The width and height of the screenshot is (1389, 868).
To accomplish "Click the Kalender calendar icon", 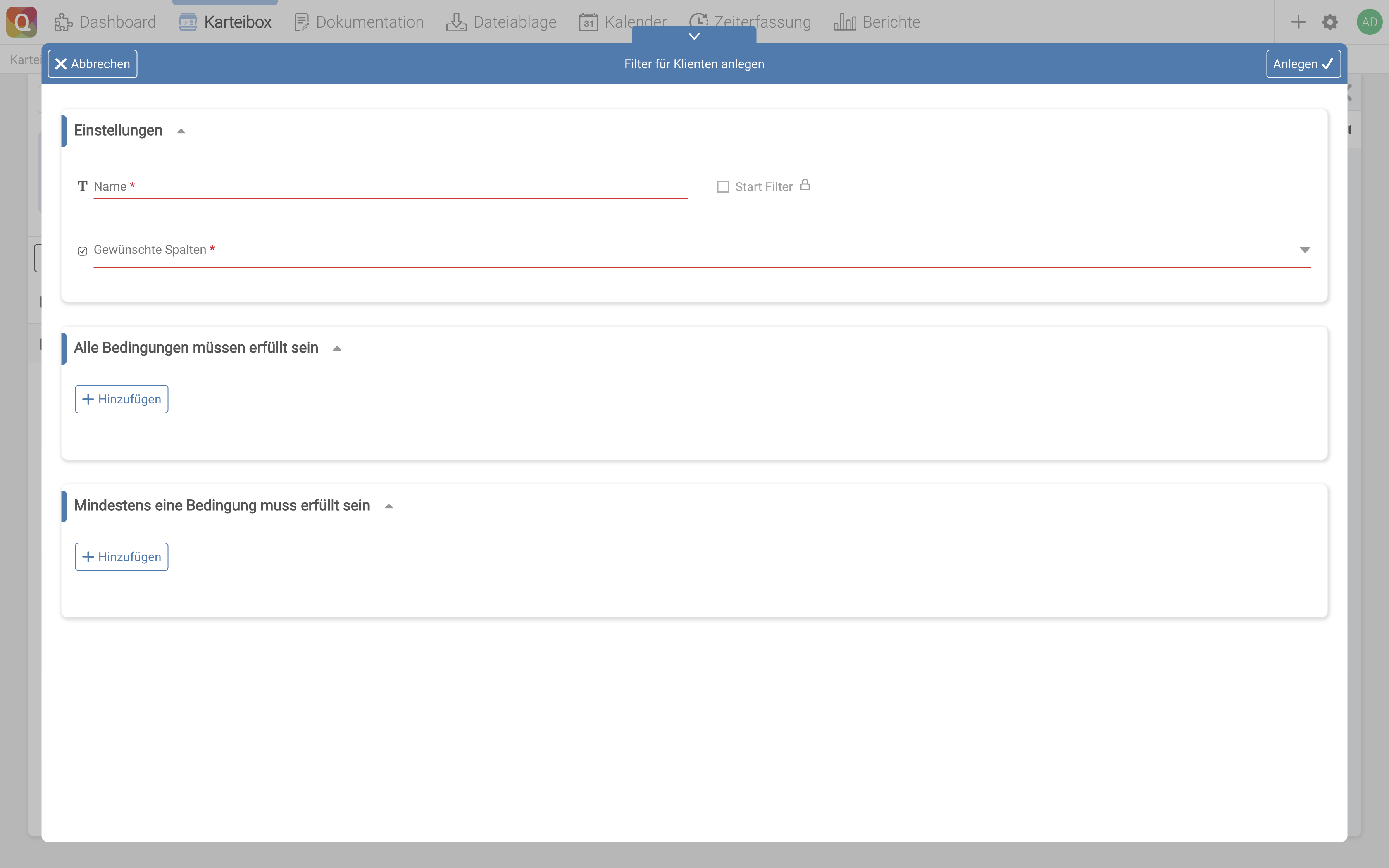I will click(588, 22).
